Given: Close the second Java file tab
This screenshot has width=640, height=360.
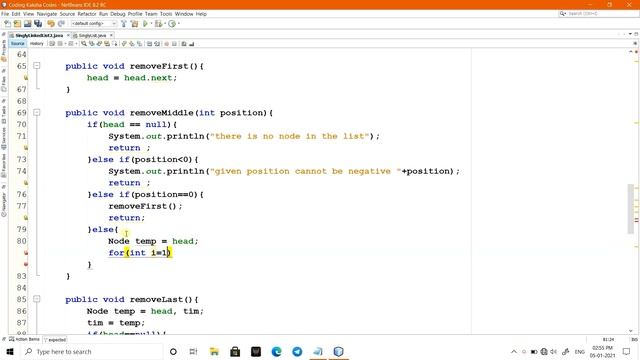Looking at the screenshot, I should coord(111,36).
